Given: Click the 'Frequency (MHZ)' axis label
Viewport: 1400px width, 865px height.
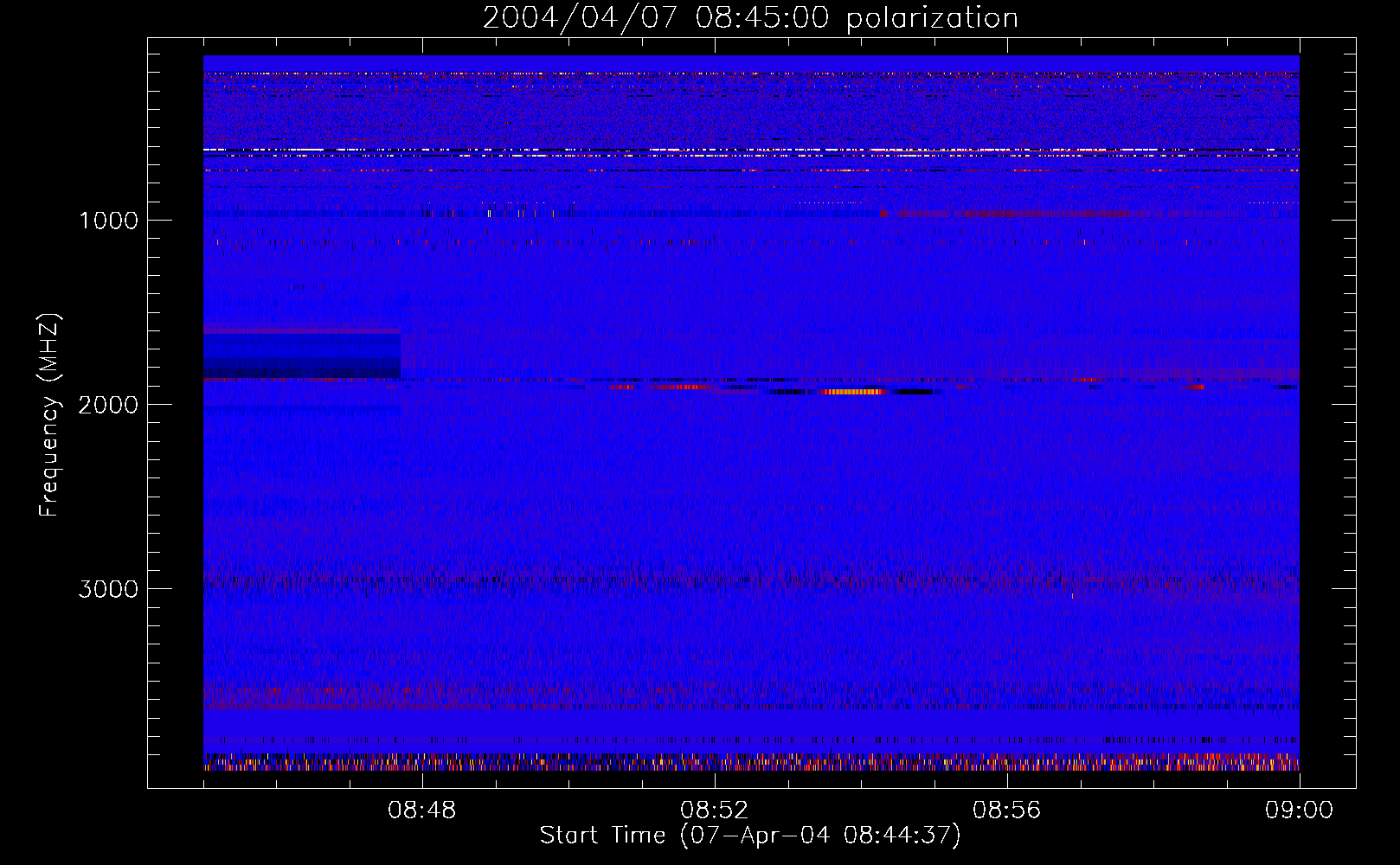Looking at the screenshot, I should click(x=49, y=415).
